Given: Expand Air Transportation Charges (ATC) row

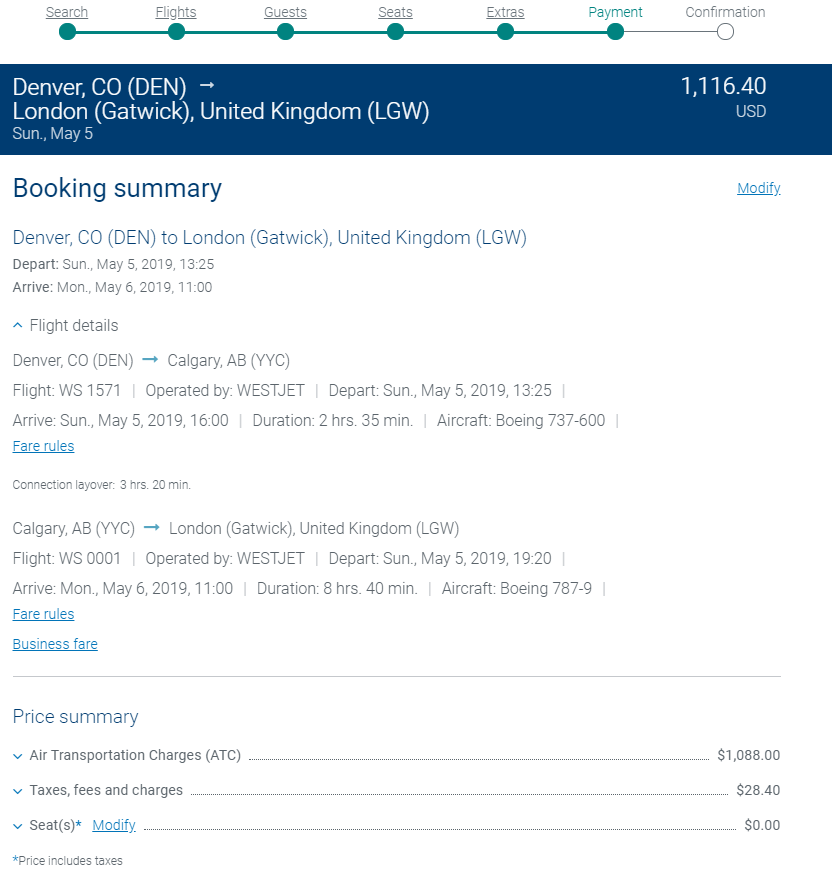Looking at the screenshot, I should point(18,756).
